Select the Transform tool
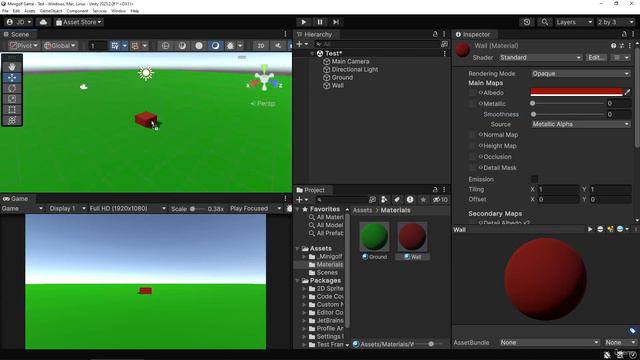This screenshot has height=360, width=640. coord(12,120)
